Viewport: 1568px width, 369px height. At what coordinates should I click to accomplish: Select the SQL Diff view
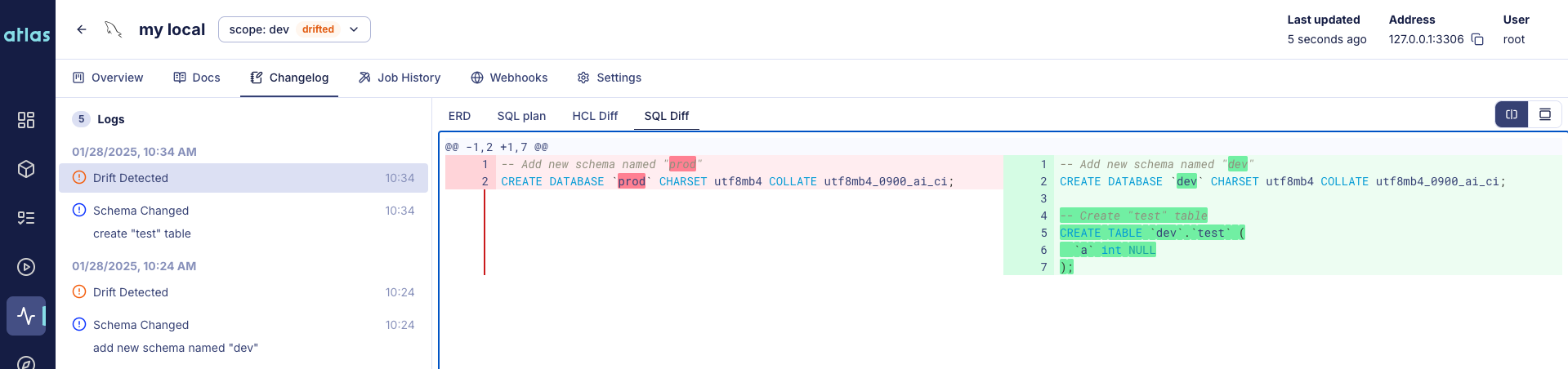point(667,116)
